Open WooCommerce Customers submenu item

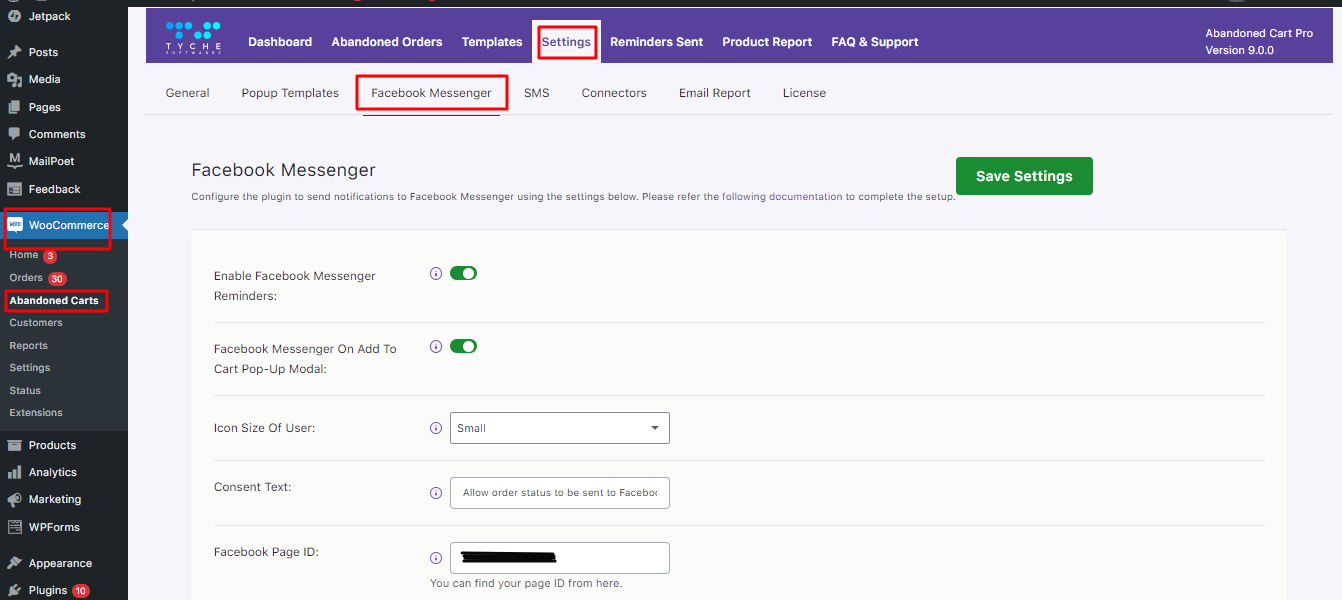tap(36, 323)
